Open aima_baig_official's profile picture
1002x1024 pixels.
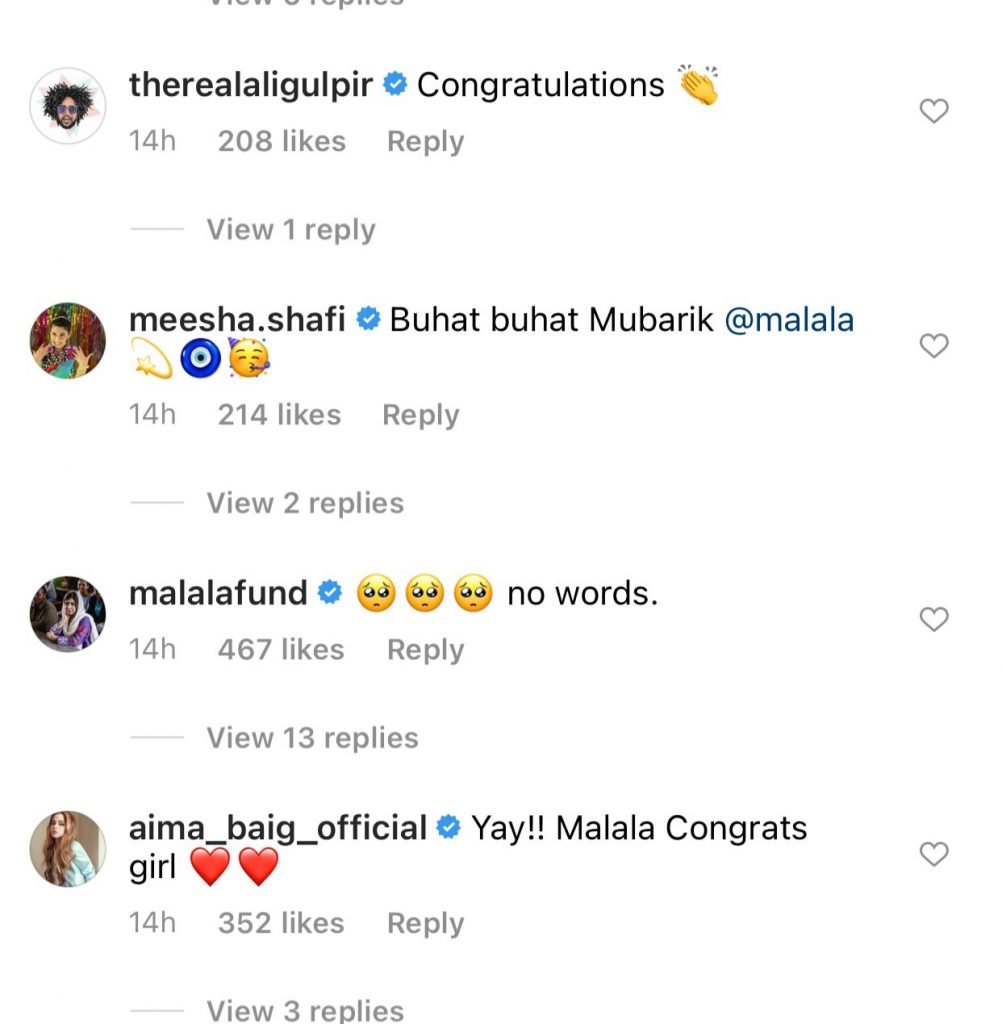(68, 849)
